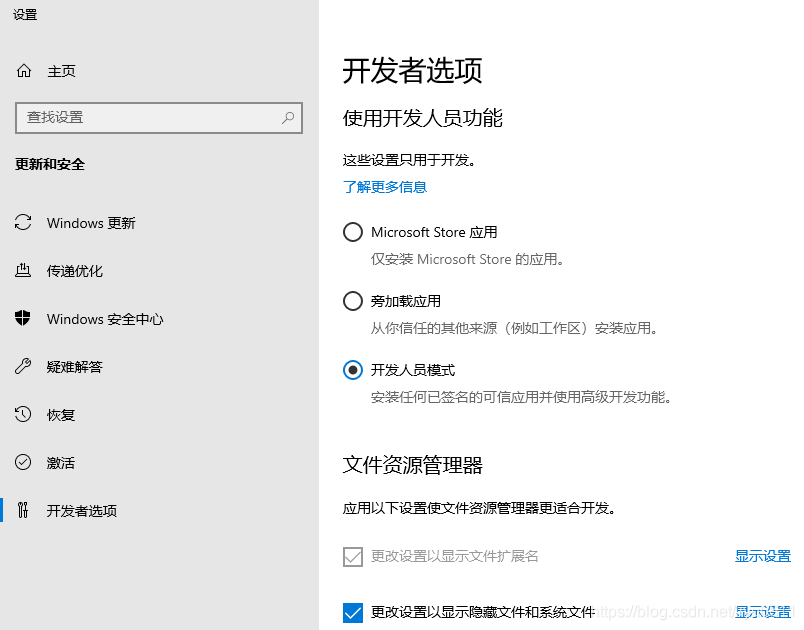Image resolution: width=804 pixels, height=630 pixels.
Task: Select the Windows 更新 refresh icon
Action: (x=22, y=223)
